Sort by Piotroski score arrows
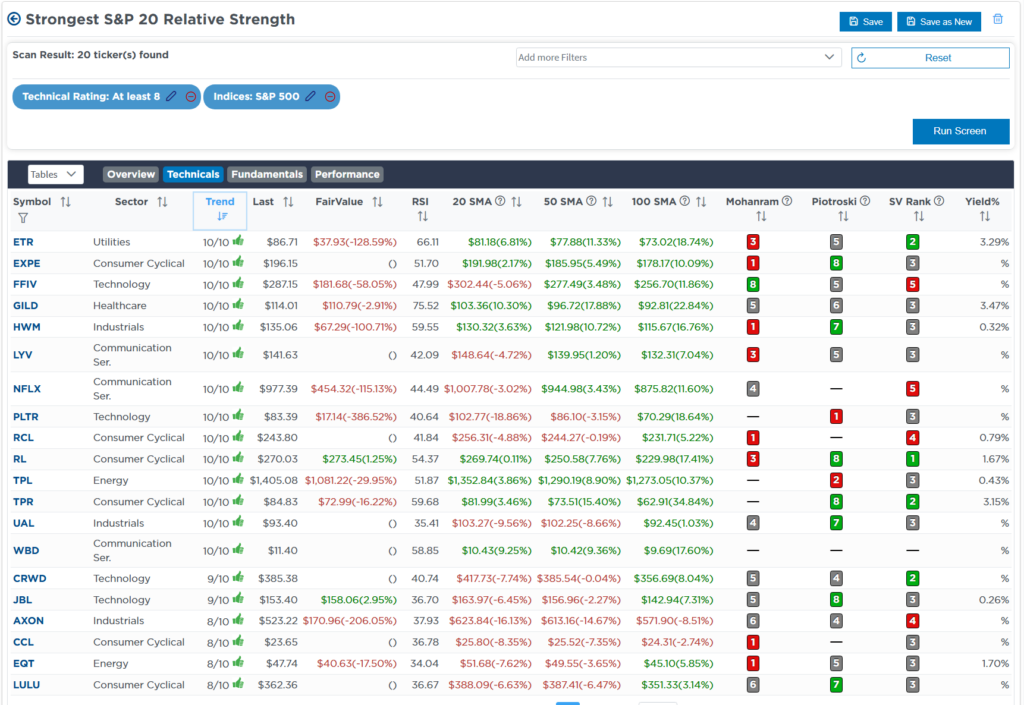This screenshot has height=705, width=1024. [843, 216]
